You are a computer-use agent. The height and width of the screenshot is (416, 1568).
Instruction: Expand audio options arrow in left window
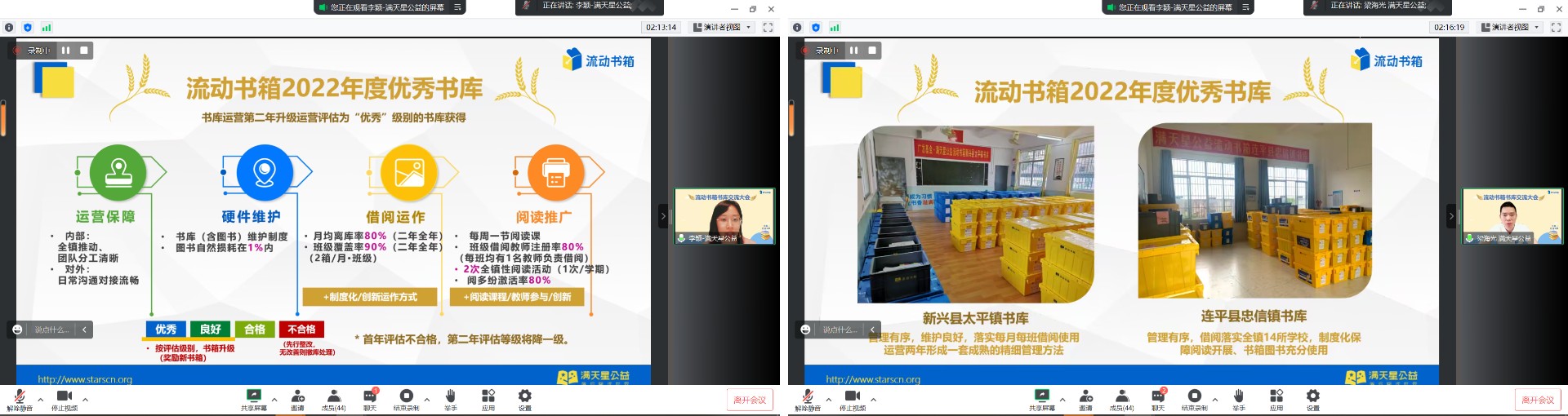coord(41,400)
